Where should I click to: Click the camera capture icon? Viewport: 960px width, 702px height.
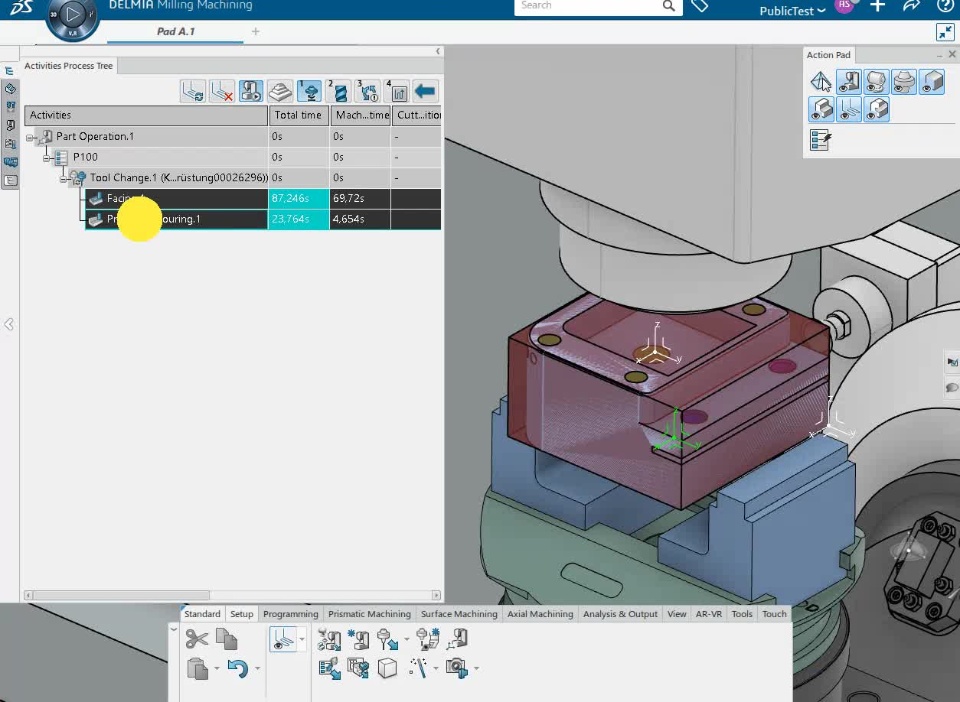[x=457, y=668]
